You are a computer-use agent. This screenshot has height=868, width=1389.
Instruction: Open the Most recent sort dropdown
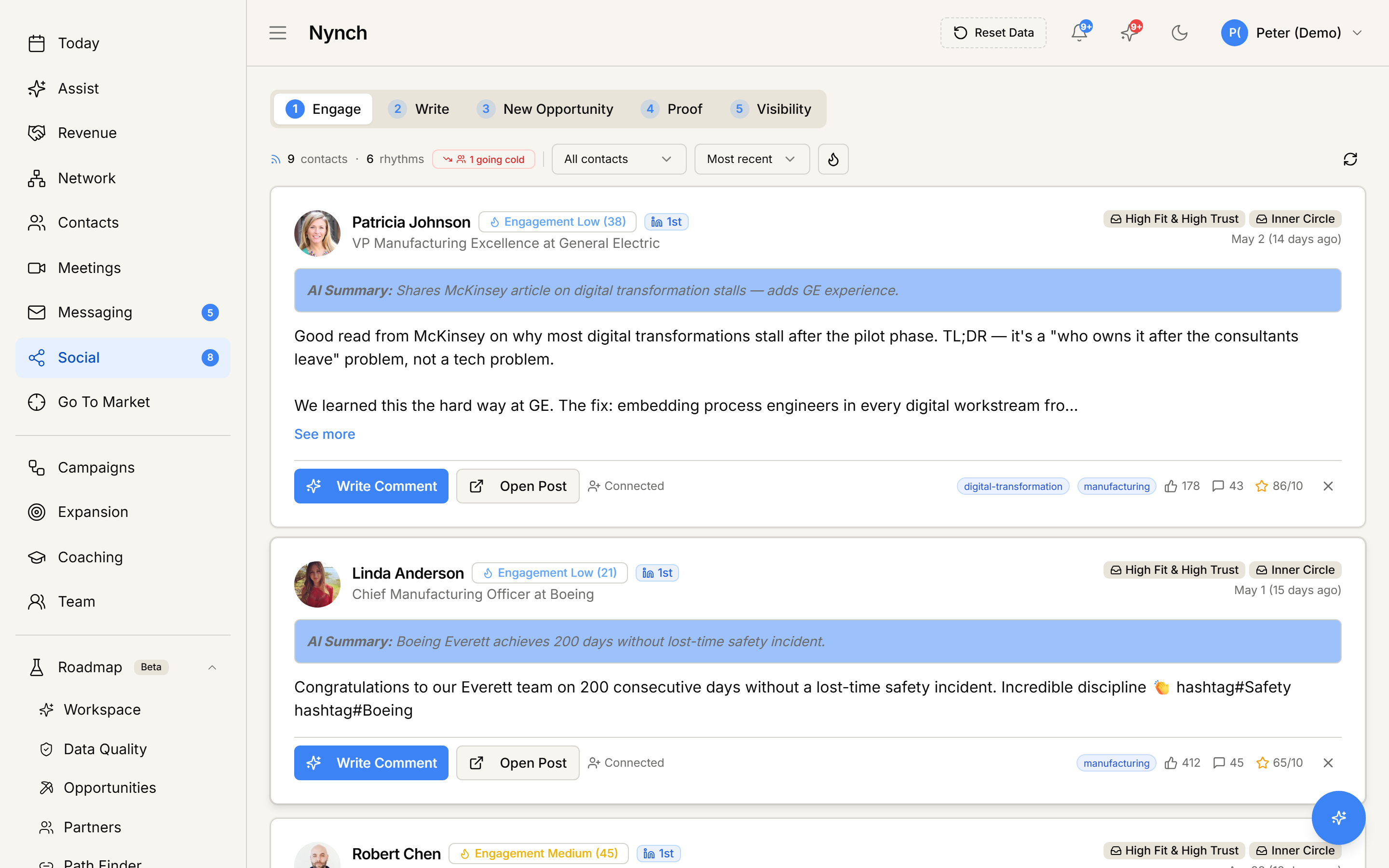coord(752,159)
